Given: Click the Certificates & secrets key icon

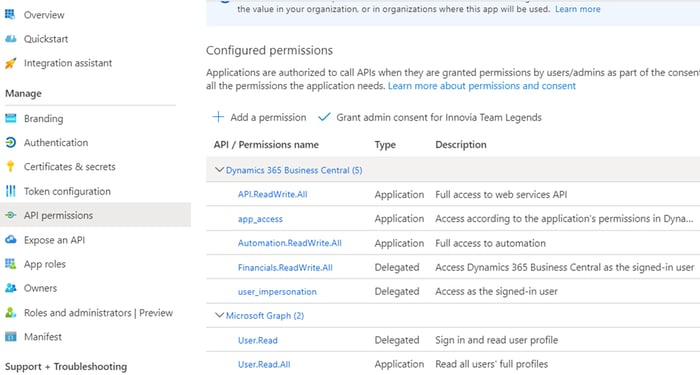Looking at the screenshot, I should (10, 167).
